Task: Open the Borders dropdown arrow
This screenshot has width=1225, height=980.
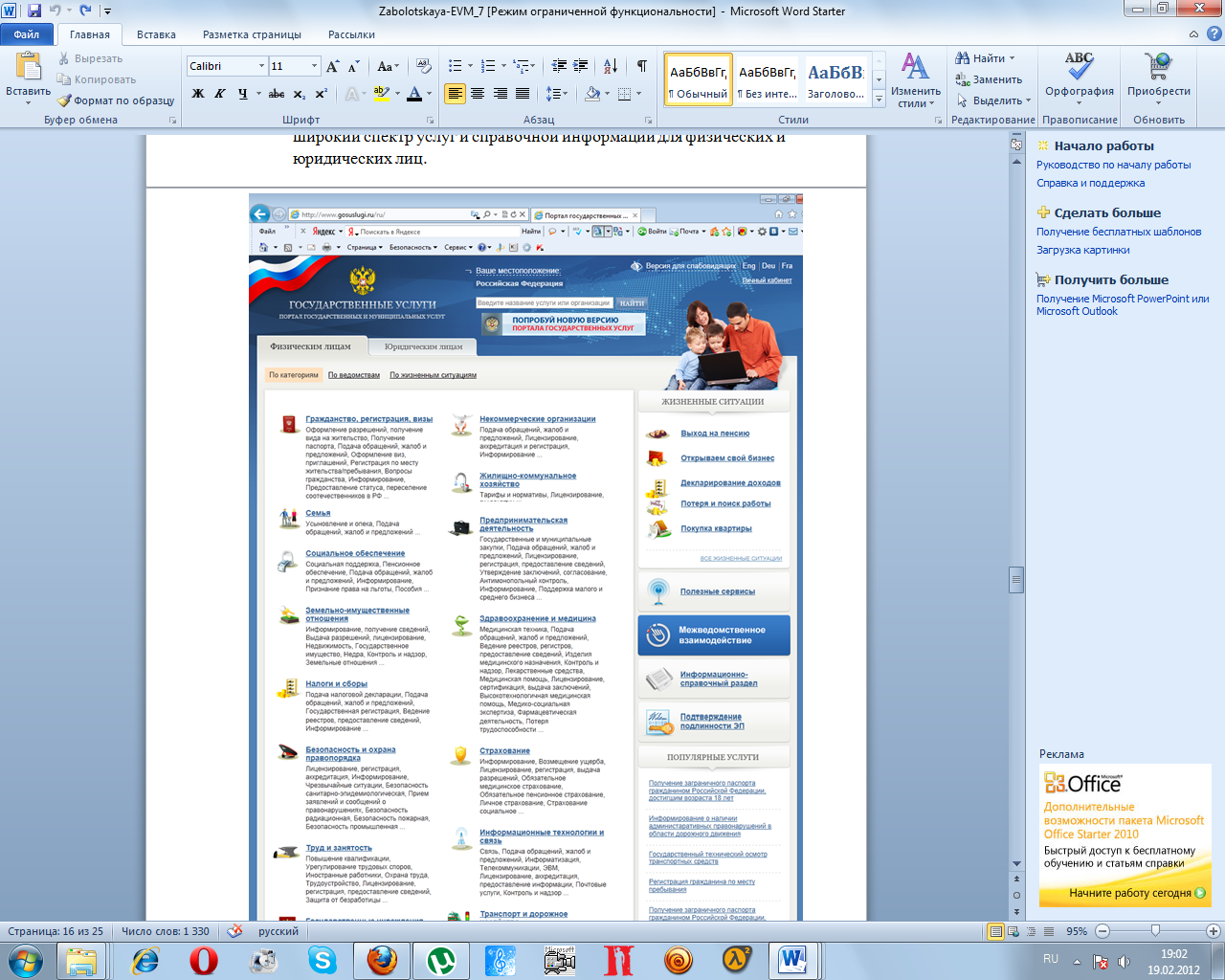Action: point(638,94)
